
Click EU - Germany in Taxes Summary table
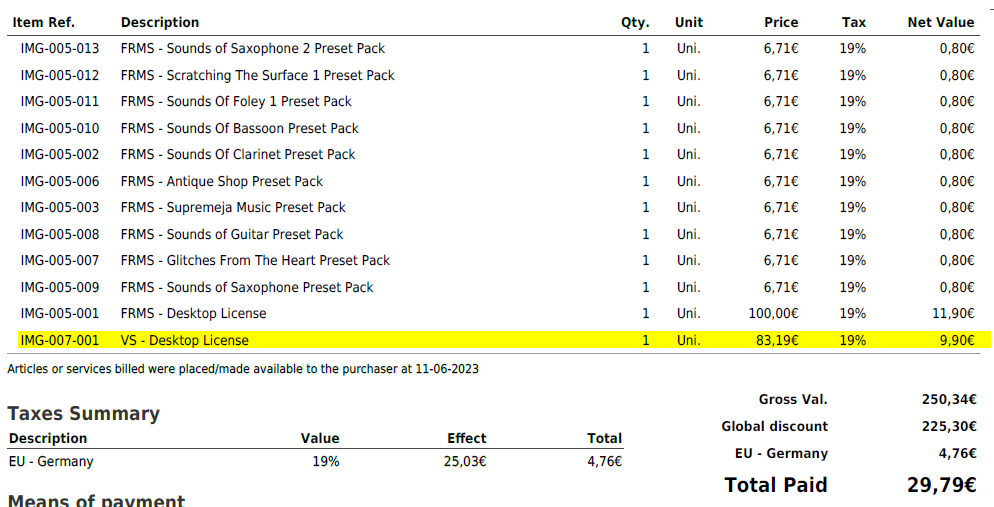[51, 462]
